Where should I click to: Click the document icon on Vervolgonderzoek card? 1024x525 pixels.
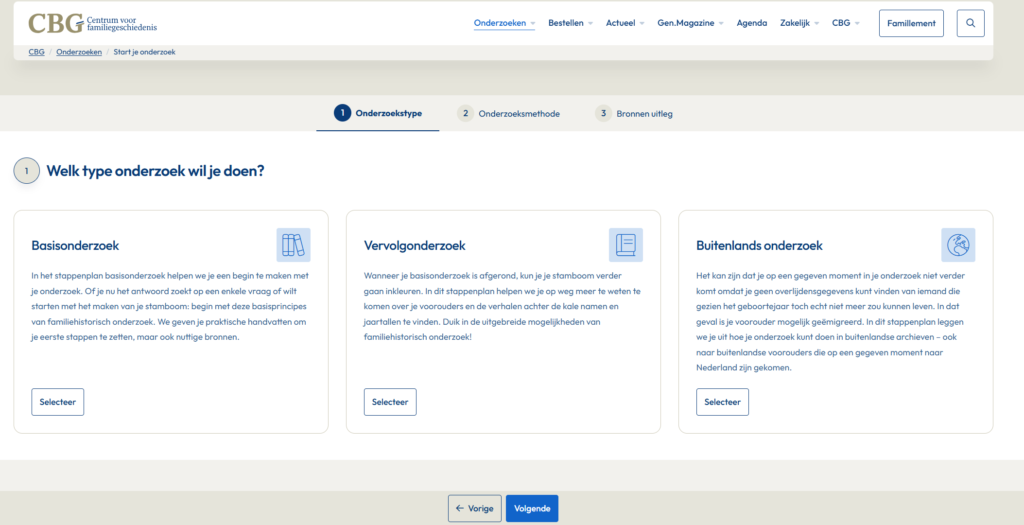(626, 245)
